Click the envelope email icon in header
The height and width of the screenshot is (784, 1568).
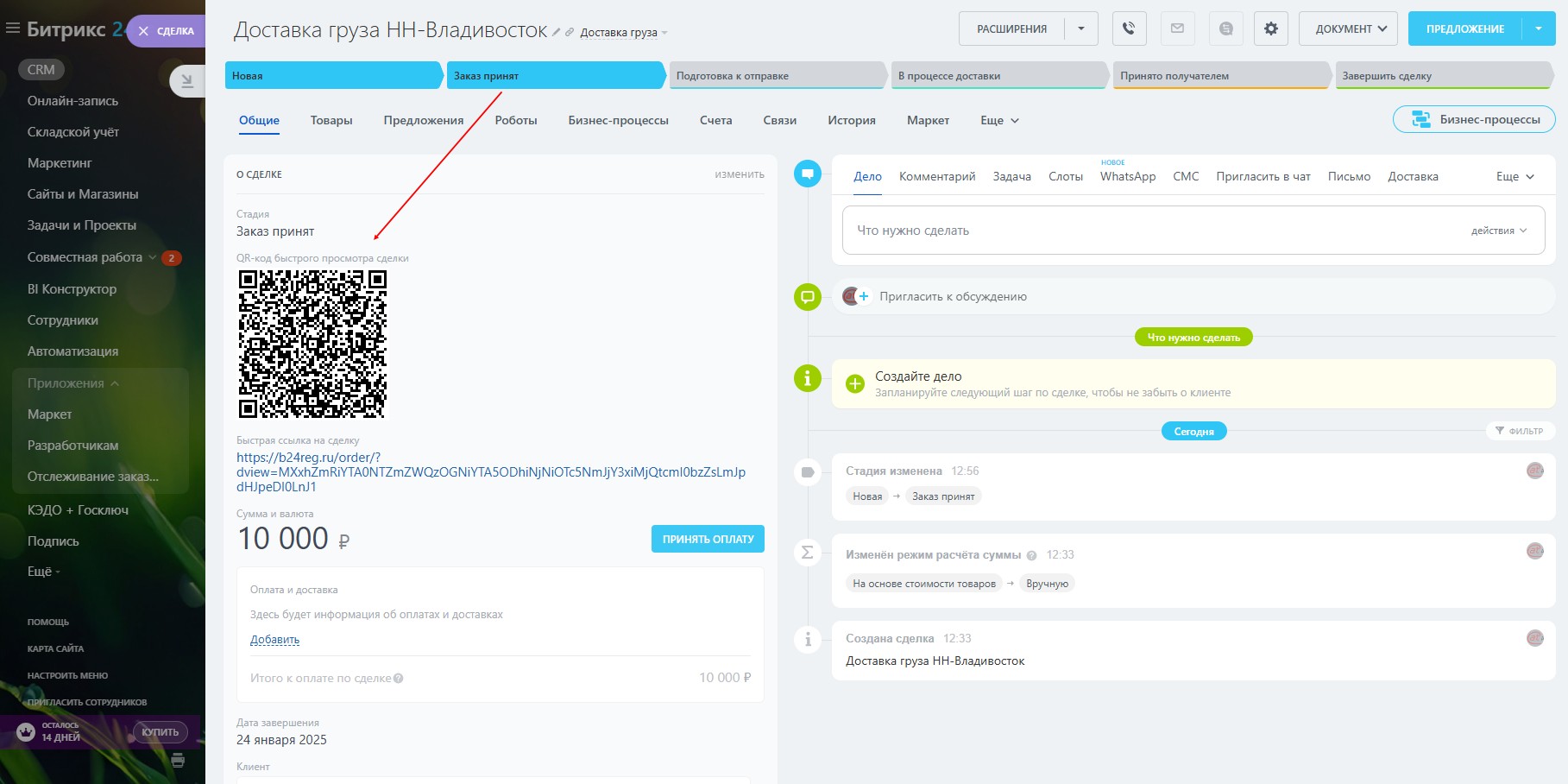click(1177, 28)
